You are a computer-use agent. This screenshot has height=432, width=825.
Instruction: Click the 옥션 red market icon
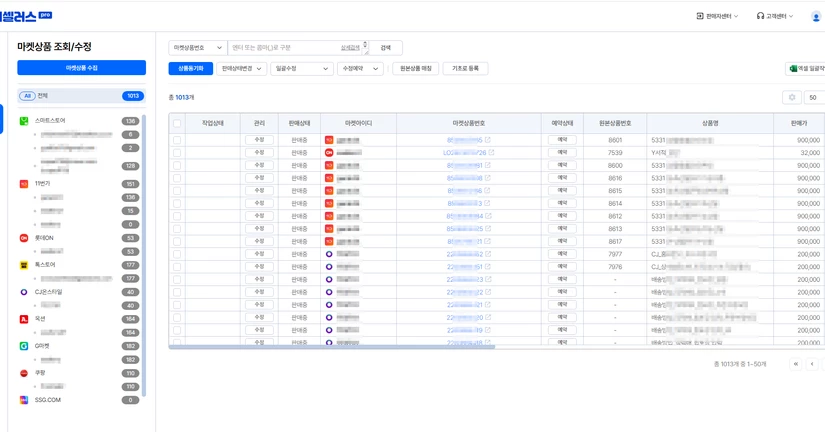tap(24, 319)
